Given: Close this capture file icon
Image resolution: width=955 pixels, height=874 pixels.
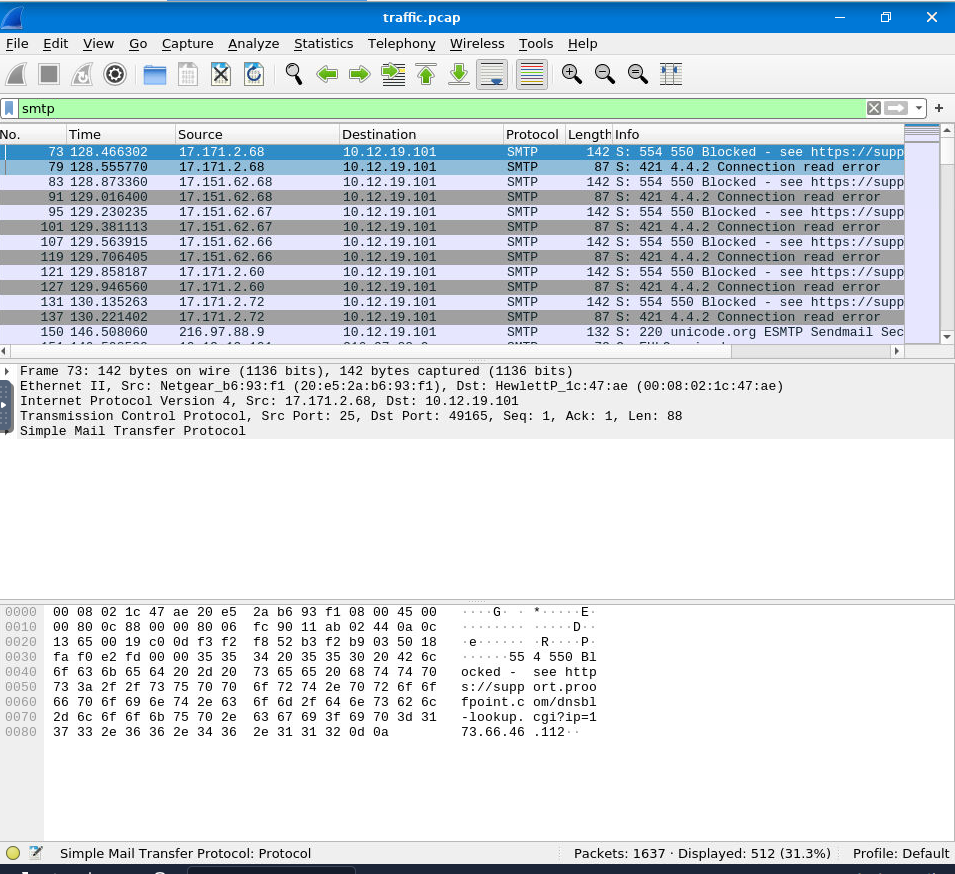Looking at the screenshot, I should click(x=220, y=74).
